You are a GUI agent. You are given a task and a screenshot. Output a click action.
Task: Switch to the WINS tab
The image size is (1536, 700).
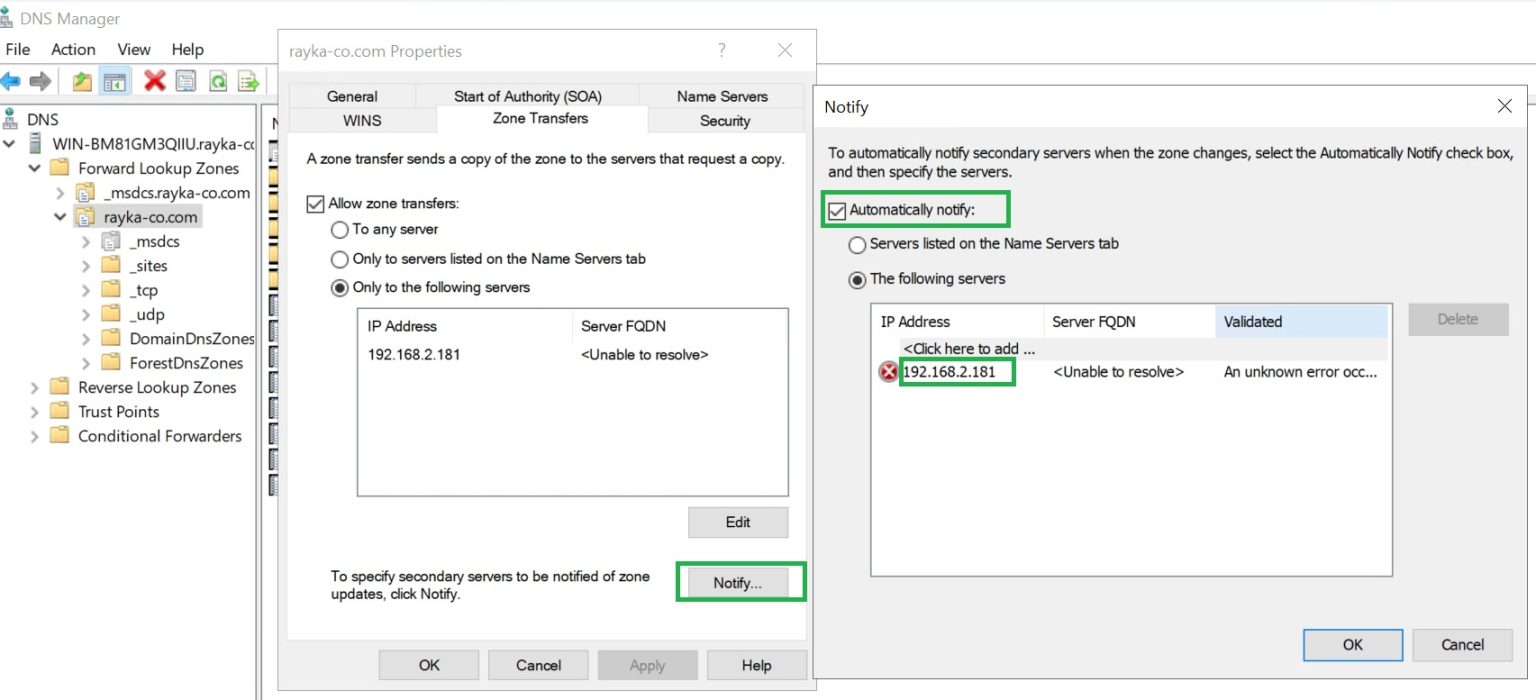point(362,120)
